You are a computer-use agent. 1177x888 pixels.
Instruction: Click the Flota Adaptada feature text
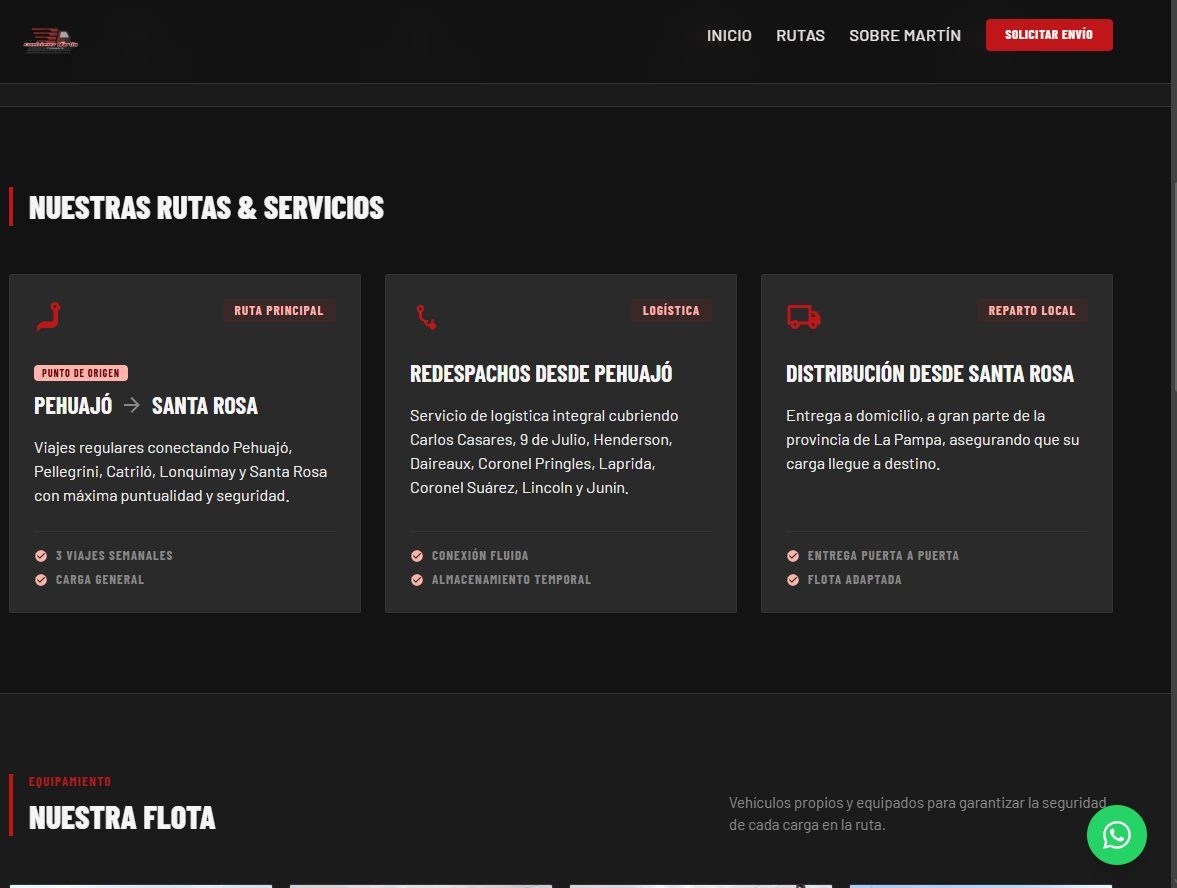[854, 579]
